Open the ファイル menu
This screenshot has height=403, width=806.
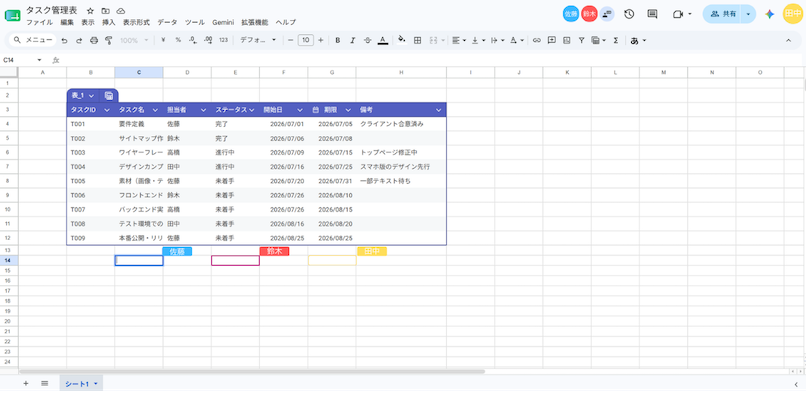[x=39, y=23]
